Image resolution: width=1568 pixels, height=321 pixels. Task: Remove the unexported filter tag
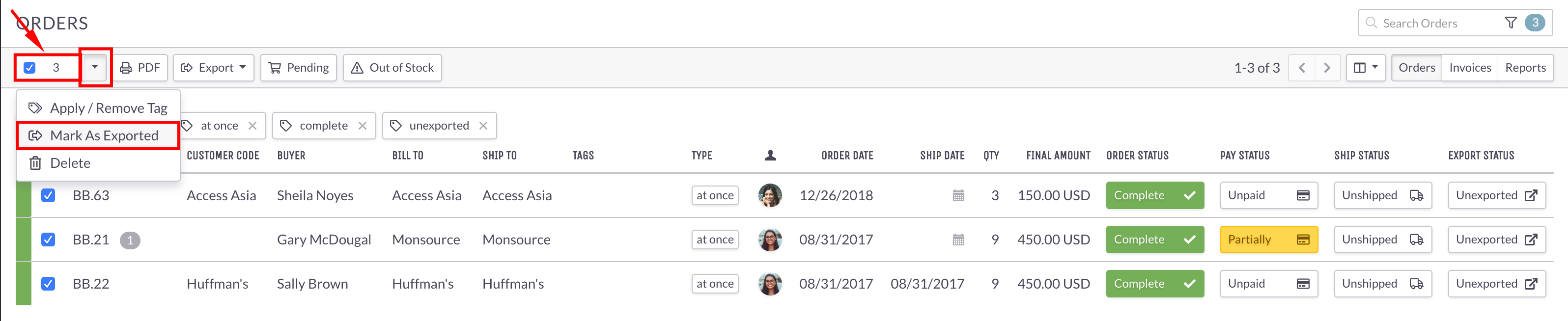point(483,125)
